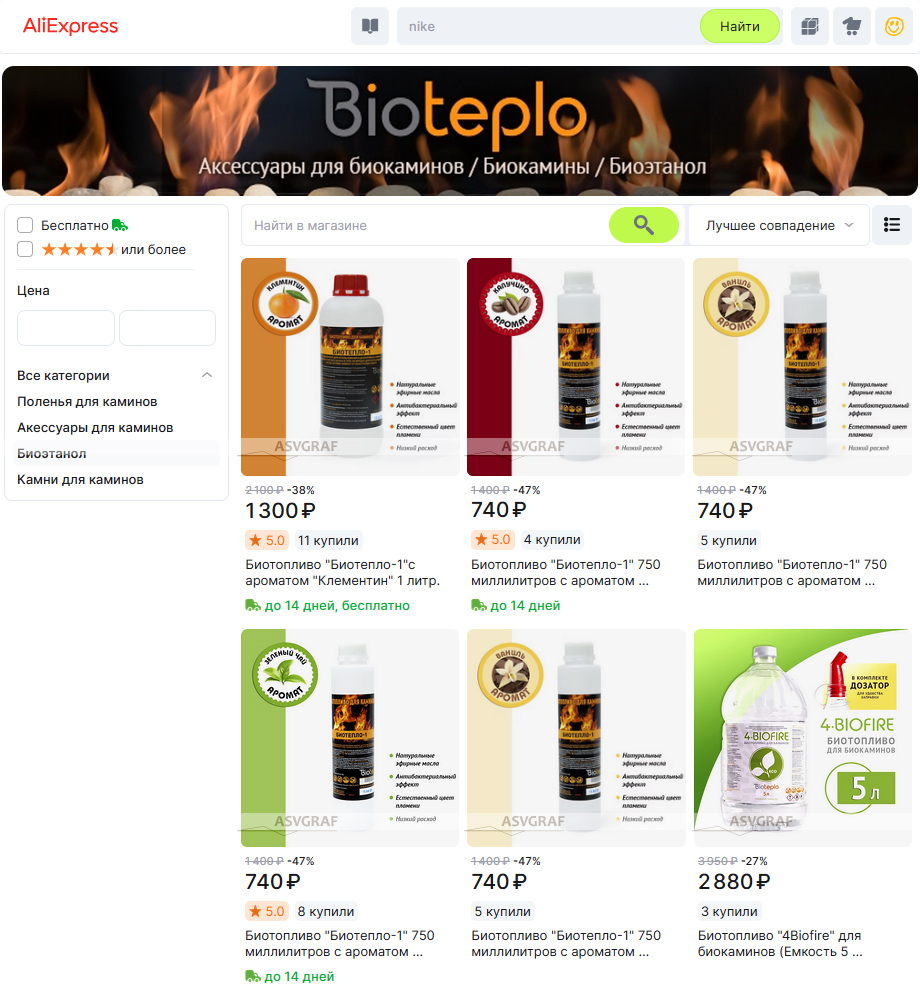This screenshot has width=920, height=990.
Task: Open Камни для каминов category
Action: point(80,479)
